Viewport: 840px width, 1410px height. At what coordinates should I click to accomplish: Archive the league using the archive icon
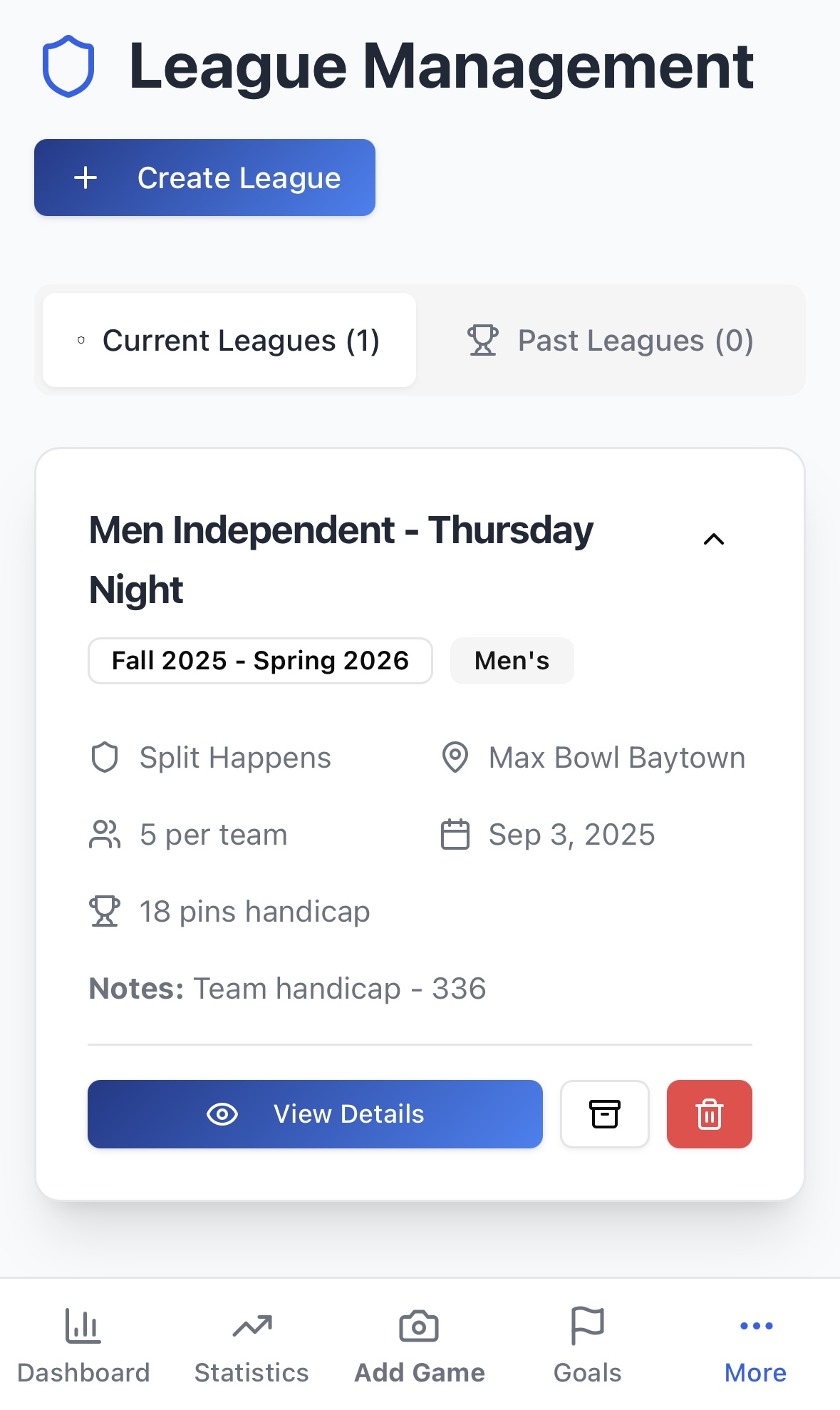pos(604,1113)
